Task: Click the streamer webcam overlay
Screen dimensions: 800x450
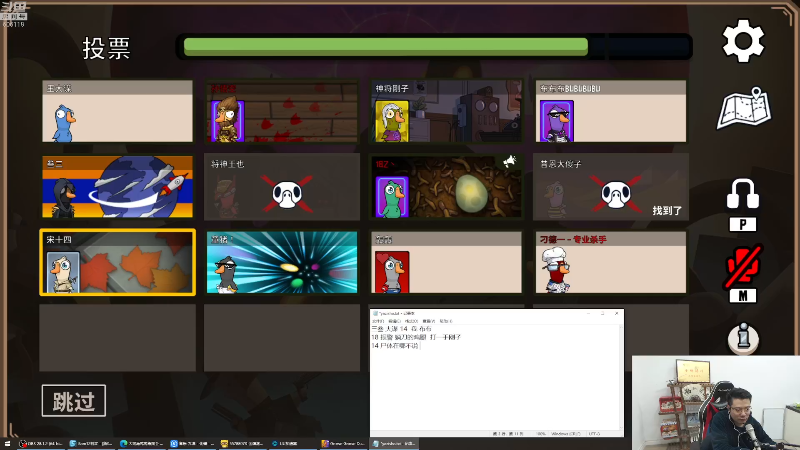Action: coord(716,403)
